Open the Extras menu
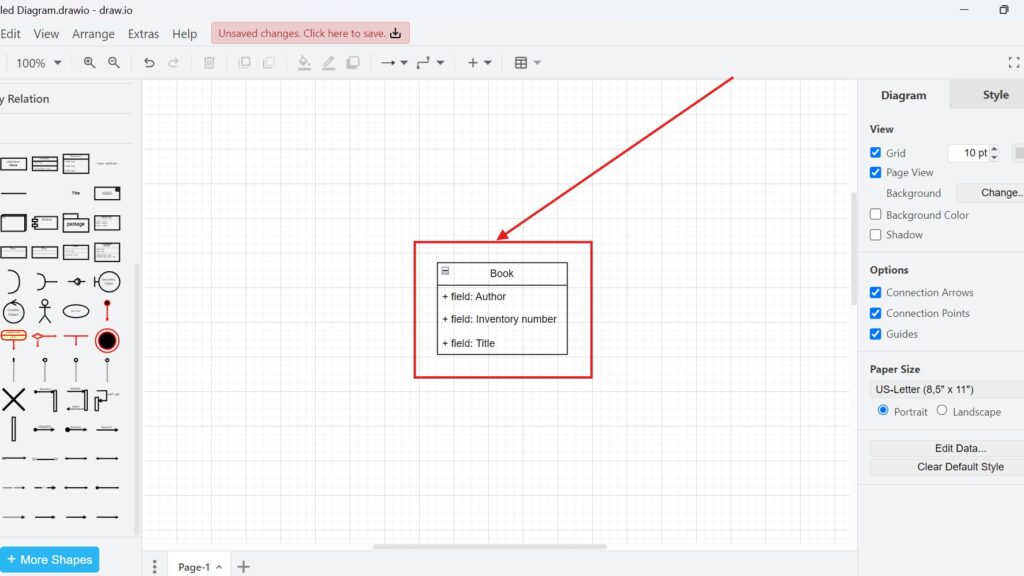1024x576 pixels. (x=144, y=33)
